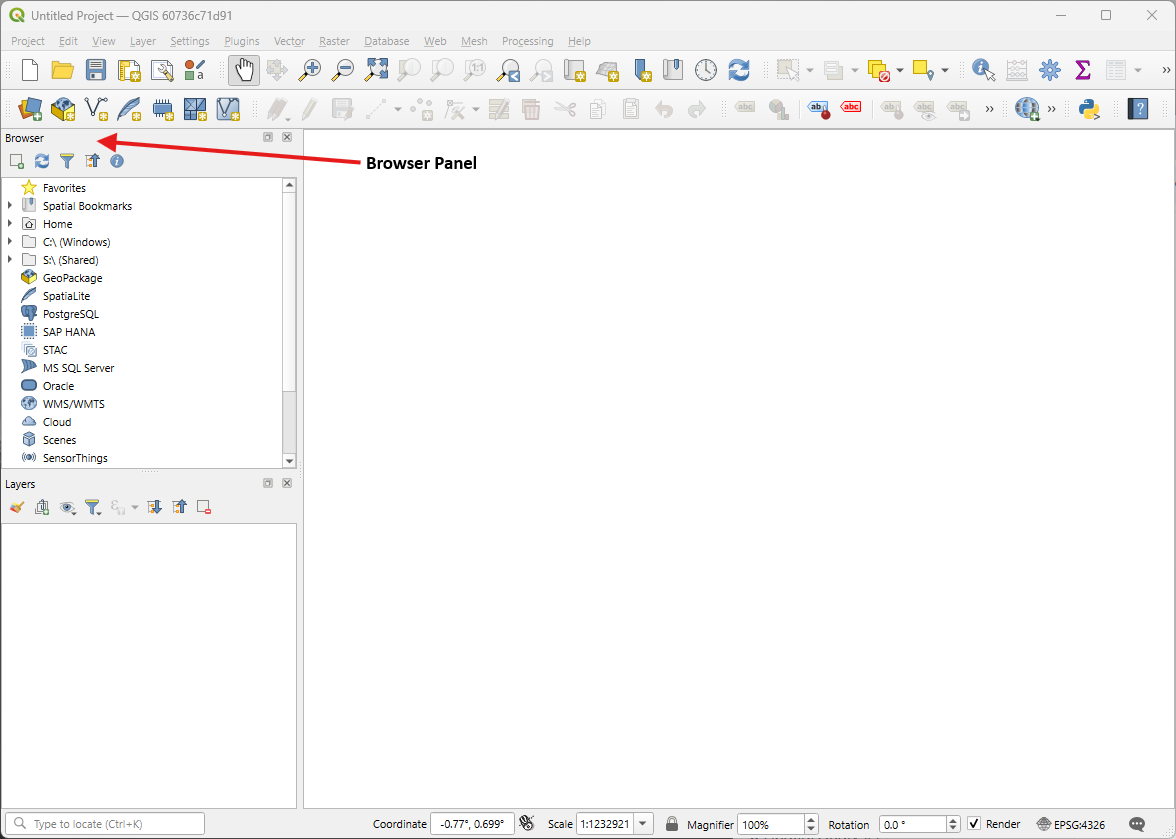Viewport: 1176px width, 839px height.
Task: Click the Identify Features tool
Action: point(983,70)
